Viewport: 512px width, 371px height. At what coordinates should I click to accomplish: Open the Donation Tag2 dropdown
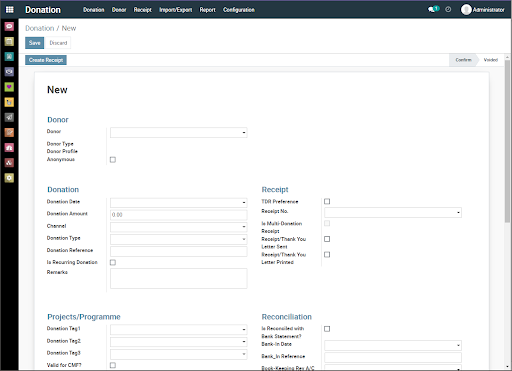click(179, 342)
